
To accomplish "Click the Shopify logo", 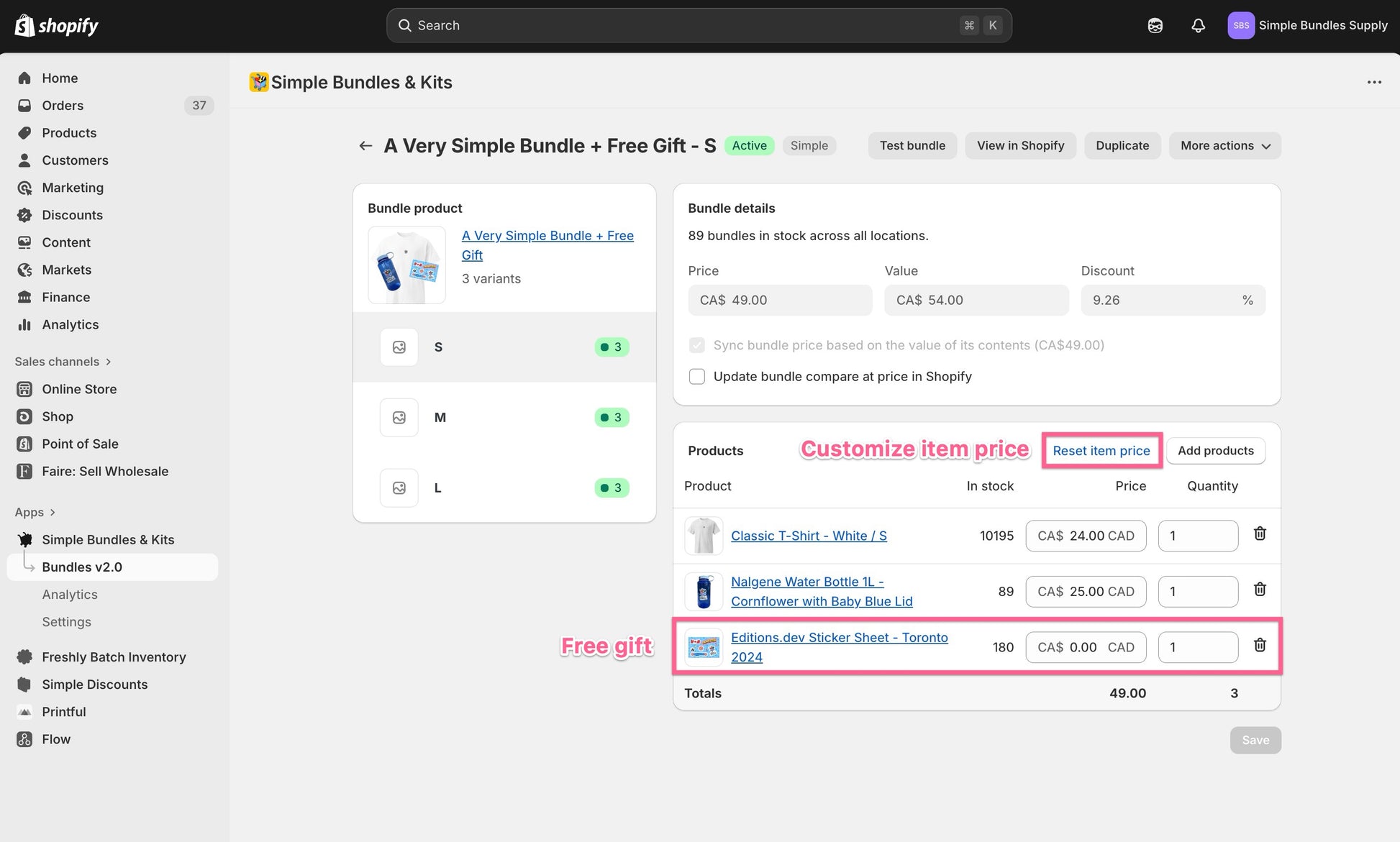I will click(56, 26).
